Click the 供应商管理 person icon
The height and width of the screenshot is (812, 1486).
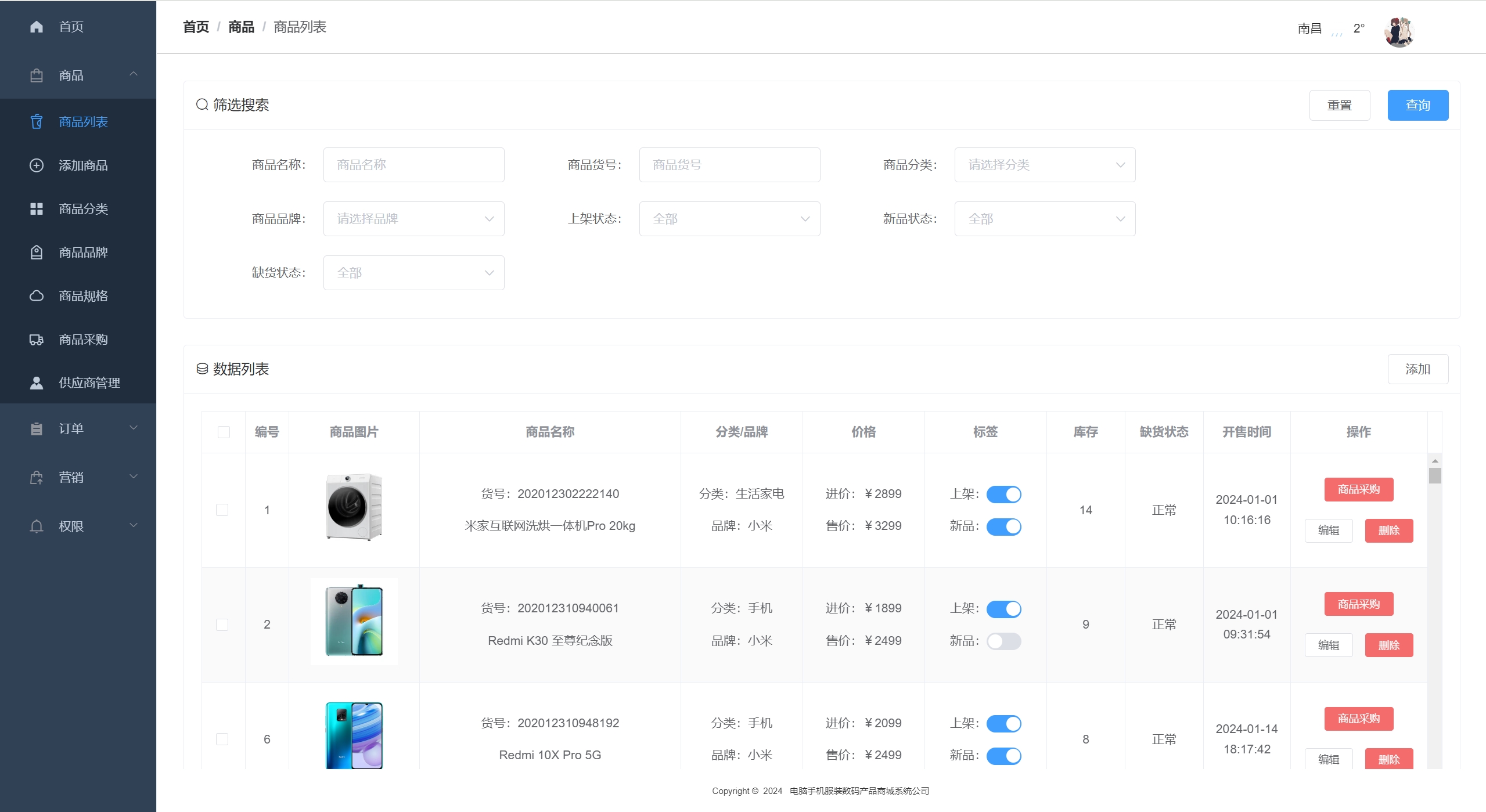[x=36, y=383]
